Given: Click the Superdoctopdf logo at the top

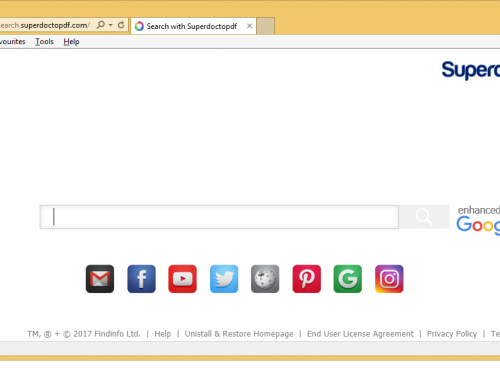Looking at the screenshot, I should [471, 70].
